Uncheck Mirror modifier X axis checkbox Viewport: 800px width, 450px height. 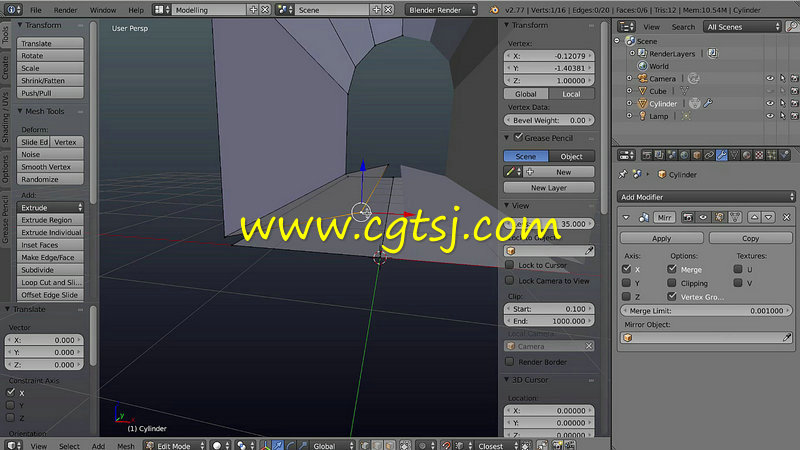627,269
